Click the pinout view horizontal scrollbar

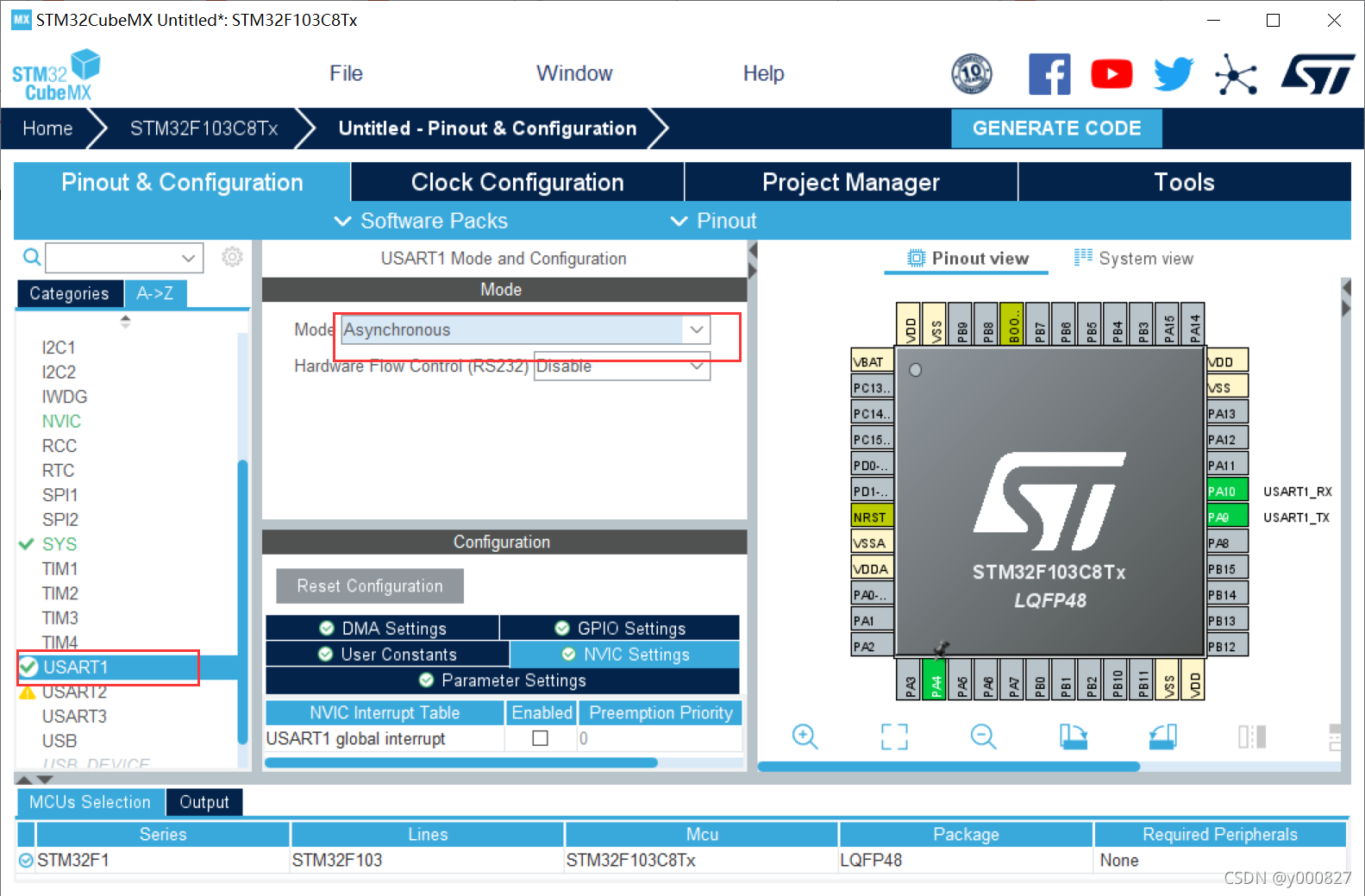(x=949, y=766)
